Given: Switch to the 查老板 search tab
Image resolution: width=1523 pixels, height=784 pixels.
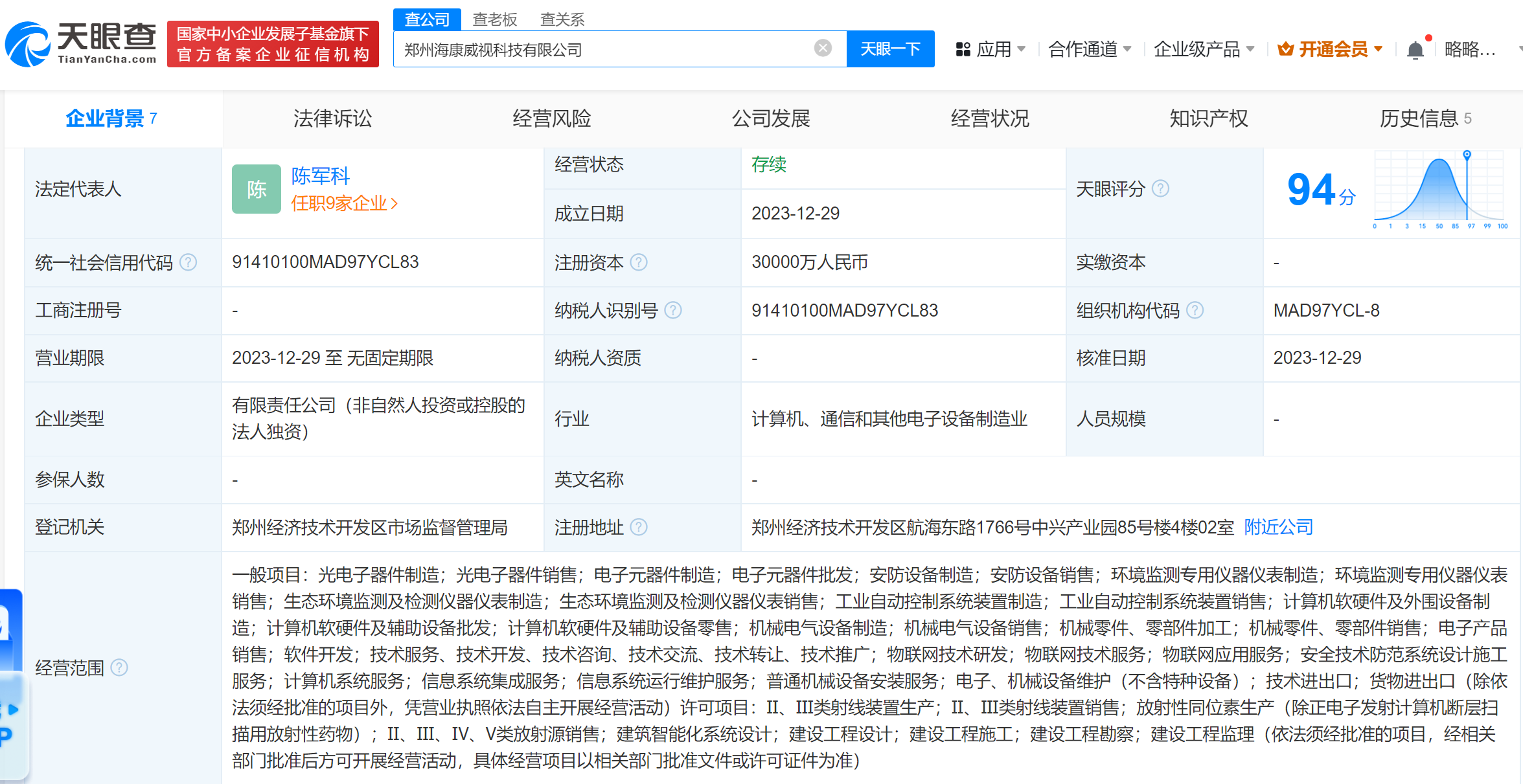Looking at the screenshot, I should [495, 19].
